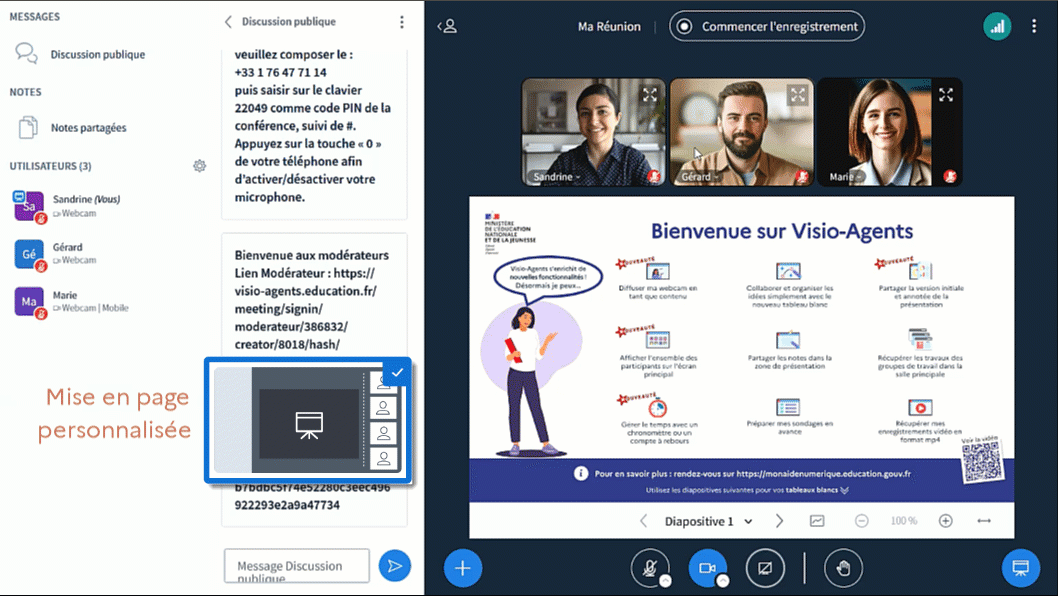Open the Actions plus menu
Screen dimensions: 1058x596
pyautogui.click(x=463, y=568)
